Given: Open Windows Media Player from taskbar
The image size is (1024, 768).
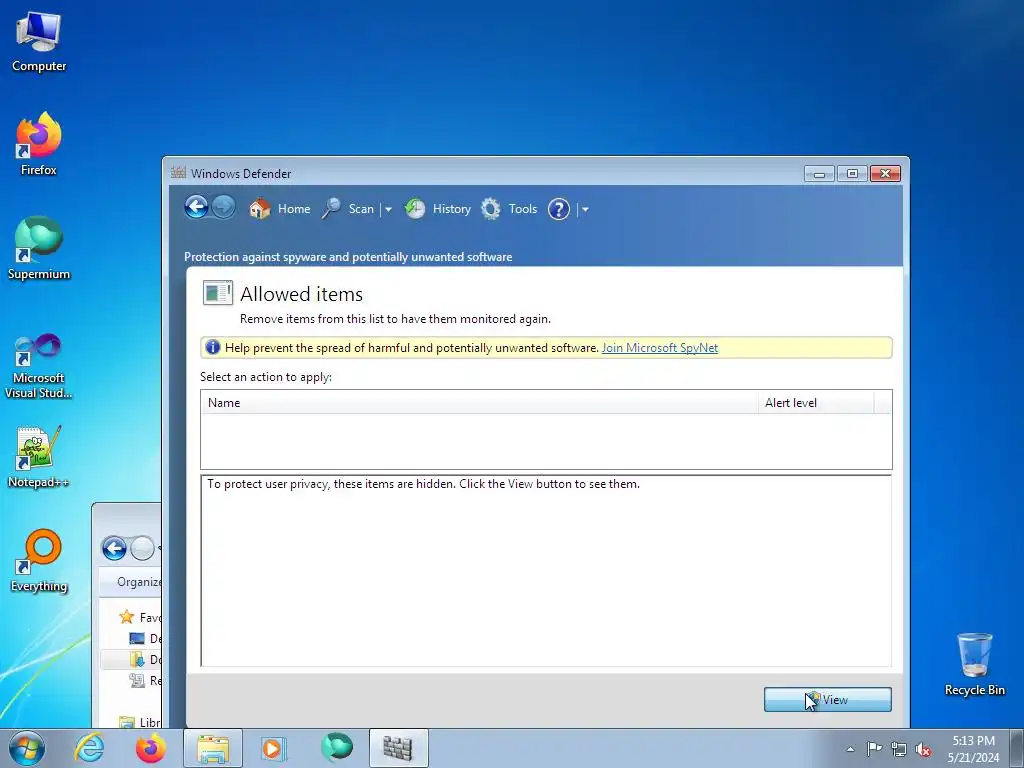Looking at the screenshot, I should coord(273,748).
